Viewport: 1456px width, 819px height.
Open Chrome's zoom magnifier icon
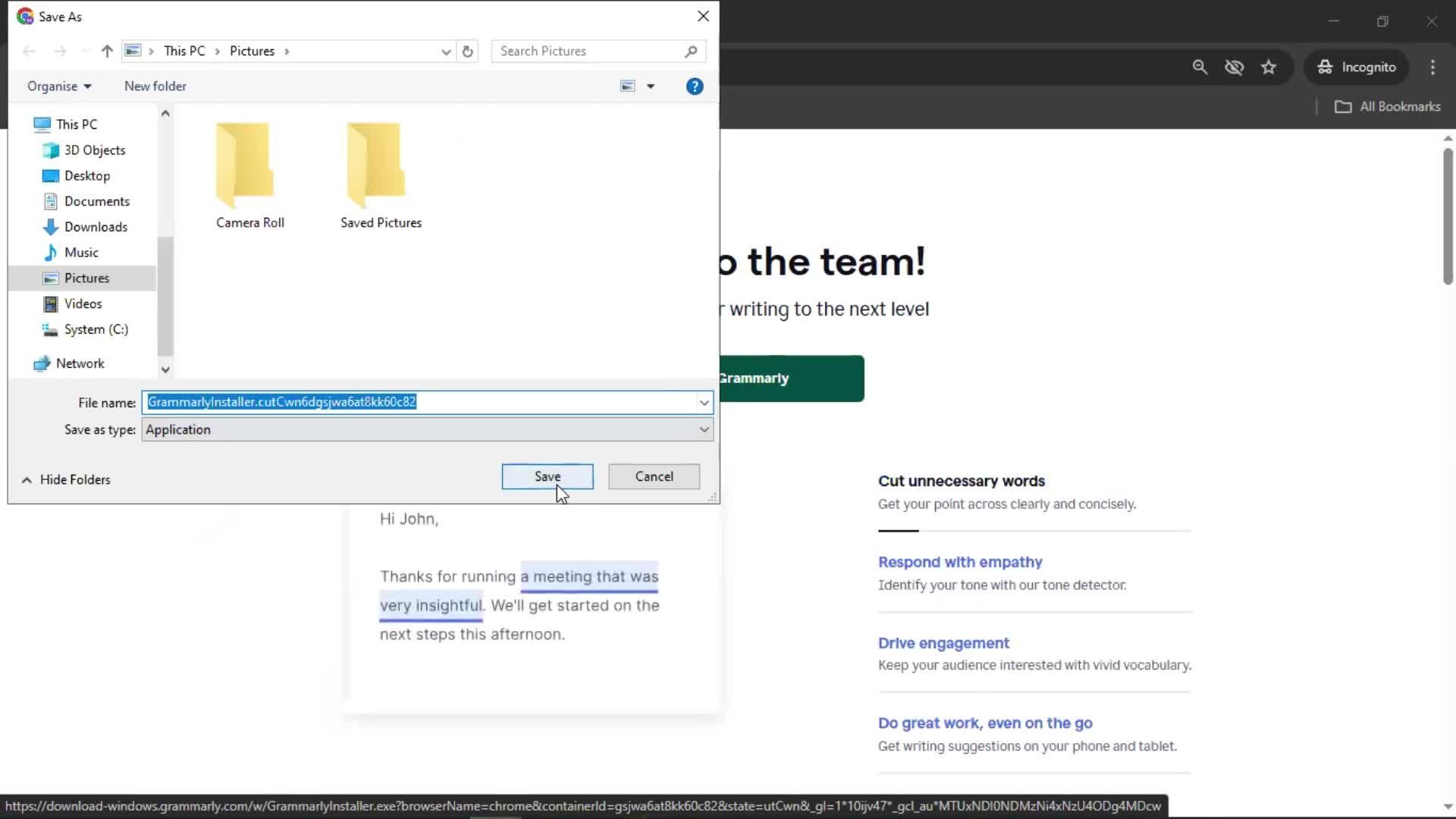(1200, 67)
